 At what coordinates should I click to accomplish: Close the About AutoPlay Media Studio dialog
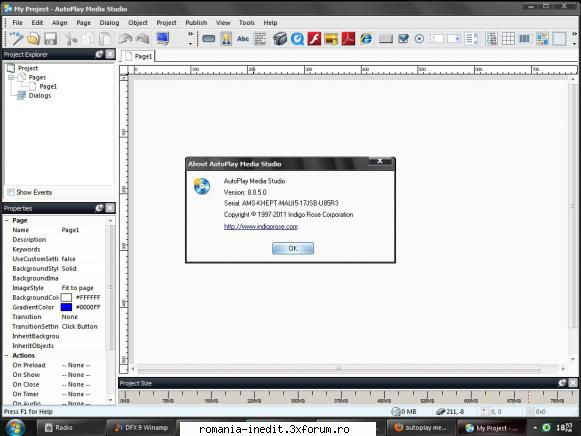point(380,161)
